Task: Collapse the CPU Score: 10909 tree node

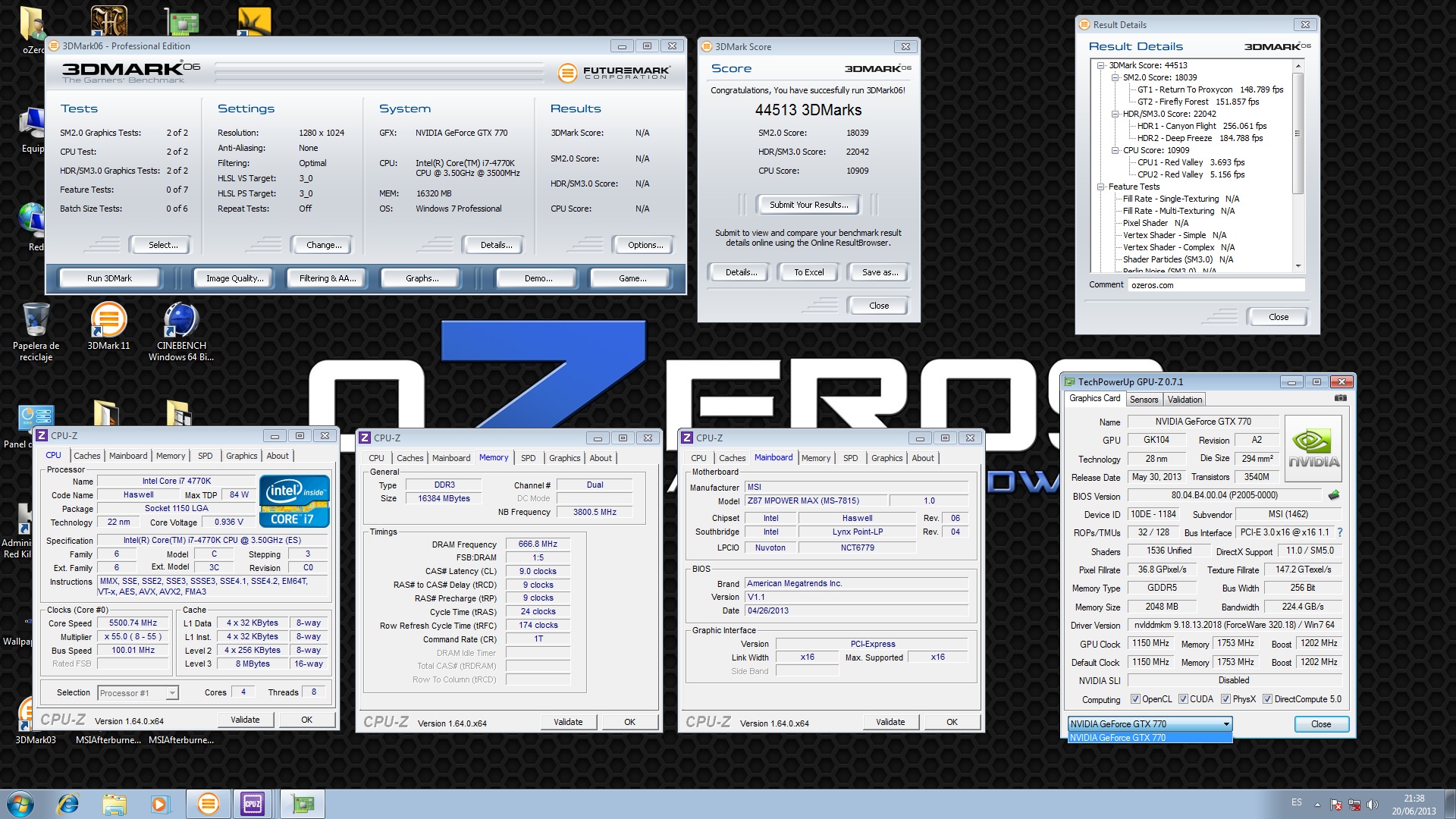Action: pyautogui.click(x=1115, y=150)
